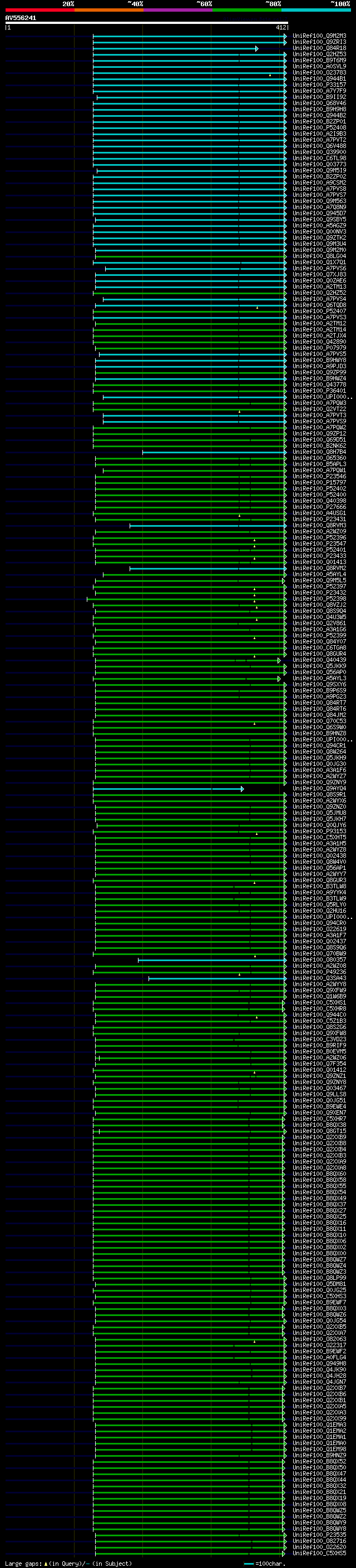The height and width of the screenshot is (1568, 356).
Task: Select the UniRef100_Q01413 label
Action: [319, 562]
